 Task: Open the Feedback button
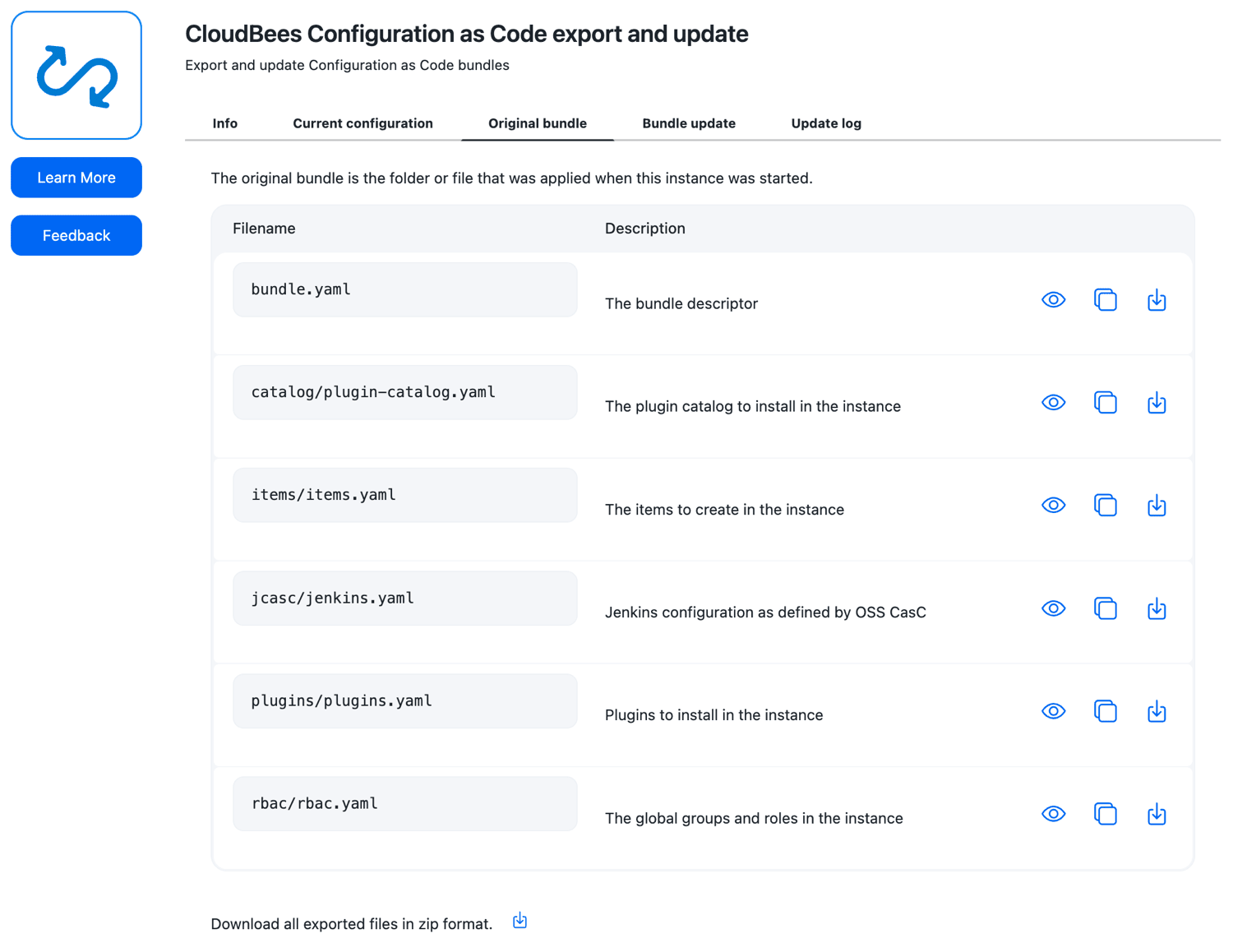(76, 235)
